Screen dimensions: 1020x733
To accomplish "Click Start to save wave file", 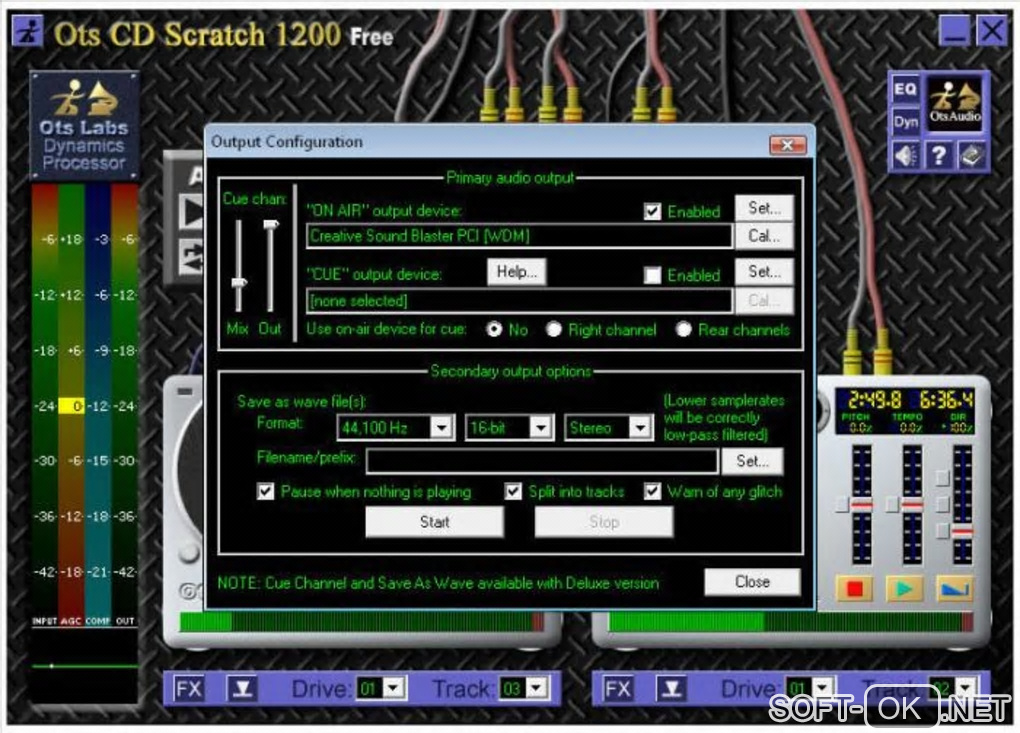I will click(x=435, y=522).
